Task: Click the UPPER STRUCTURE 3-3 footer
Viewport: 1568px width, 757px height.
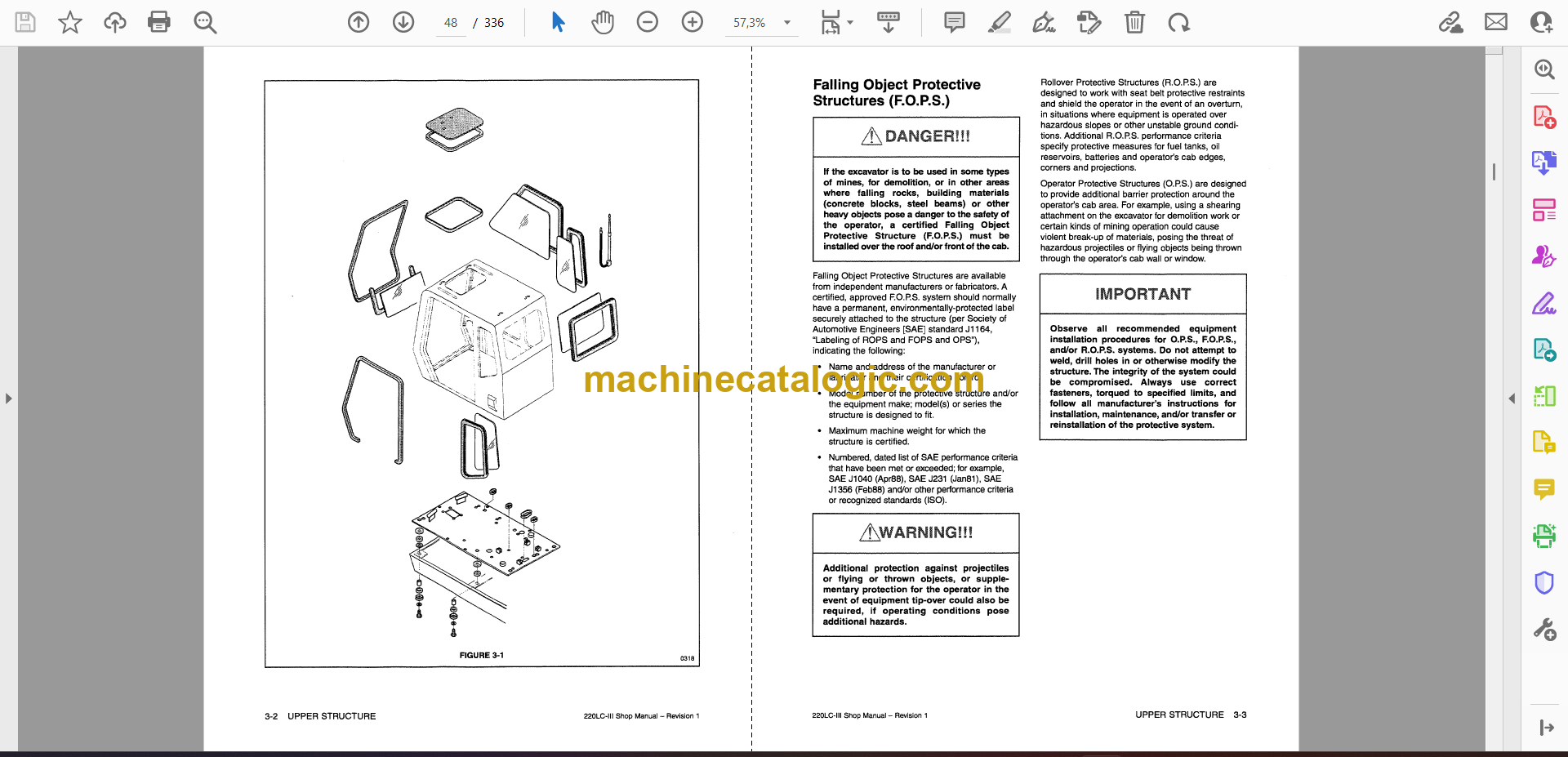Action: click(x=1191, y=715)
